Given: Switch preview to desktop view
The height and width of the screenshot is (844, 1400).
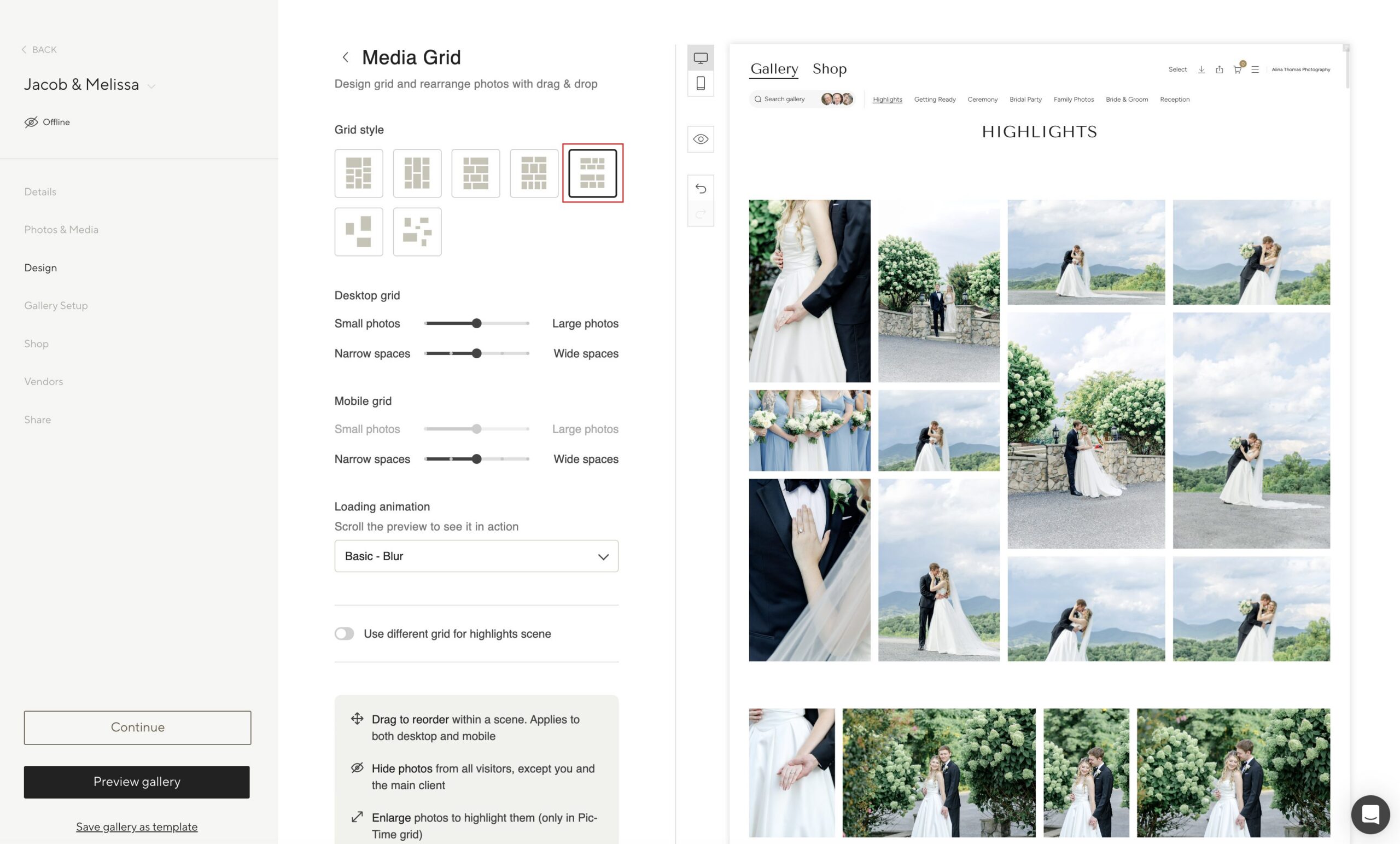Looking at the screenshot, I should coord(701,58).
